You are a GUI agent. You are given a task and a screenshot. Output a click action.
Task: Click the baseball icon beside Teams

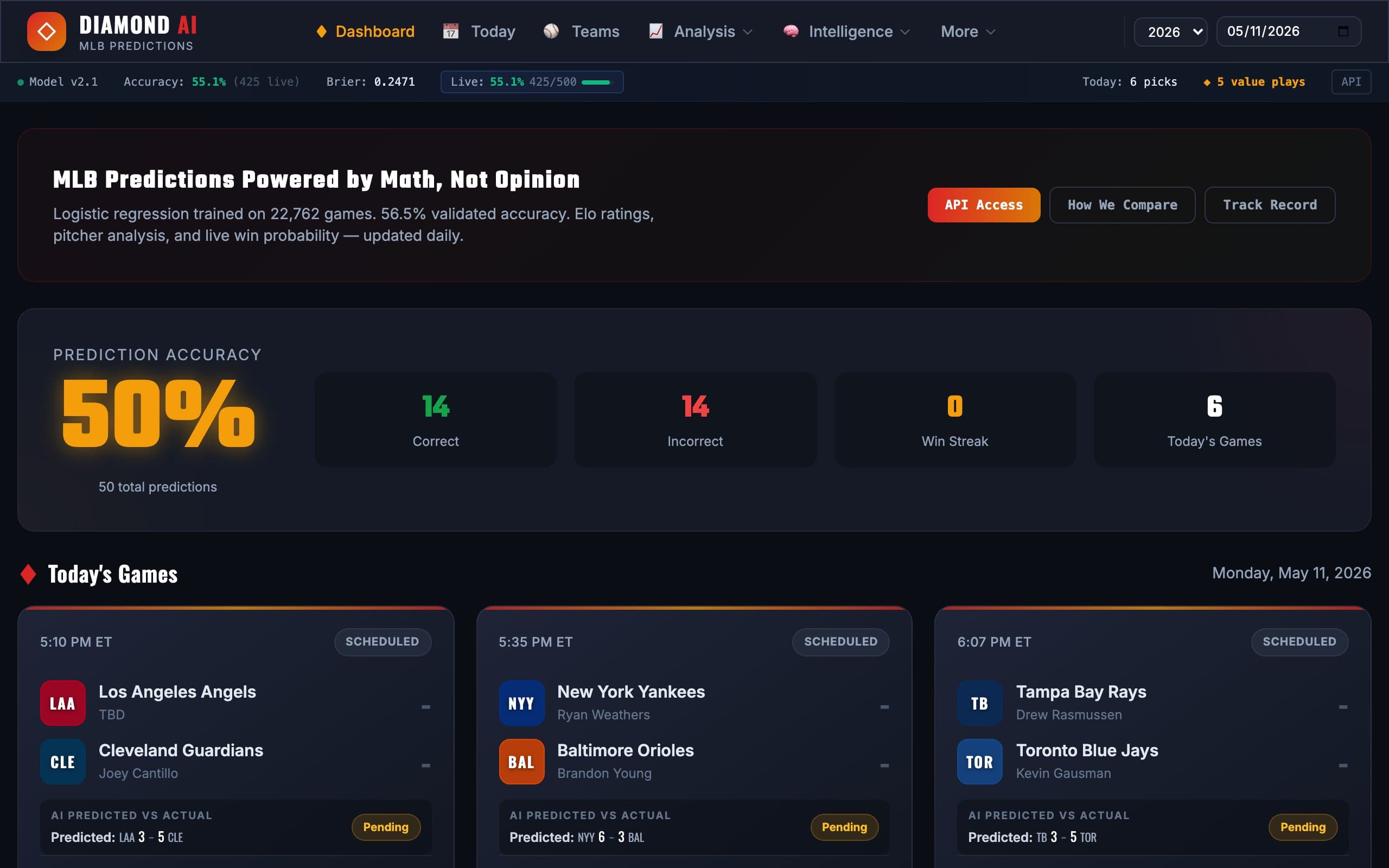click(x=551, y=31)
